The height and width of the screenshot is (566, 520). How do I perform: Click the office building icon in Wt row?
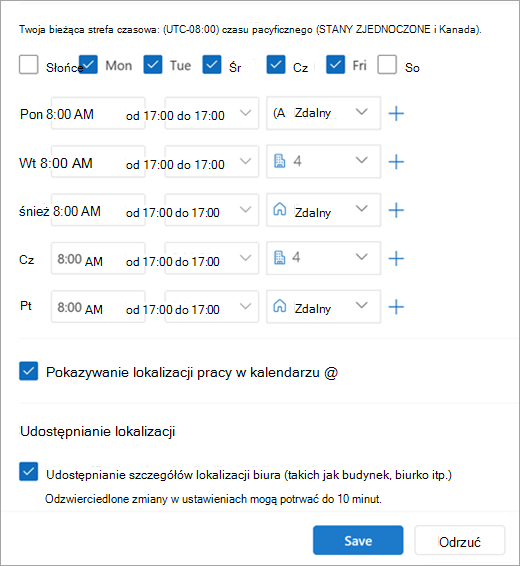[x=280, y=161]
